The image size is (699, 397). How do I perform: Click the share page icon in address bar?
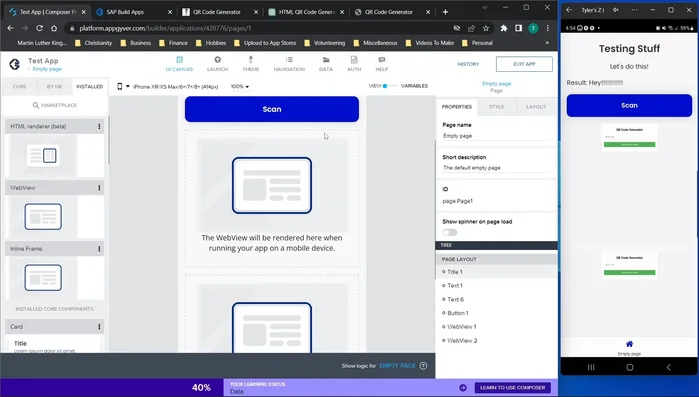click(x=471, y=28)
